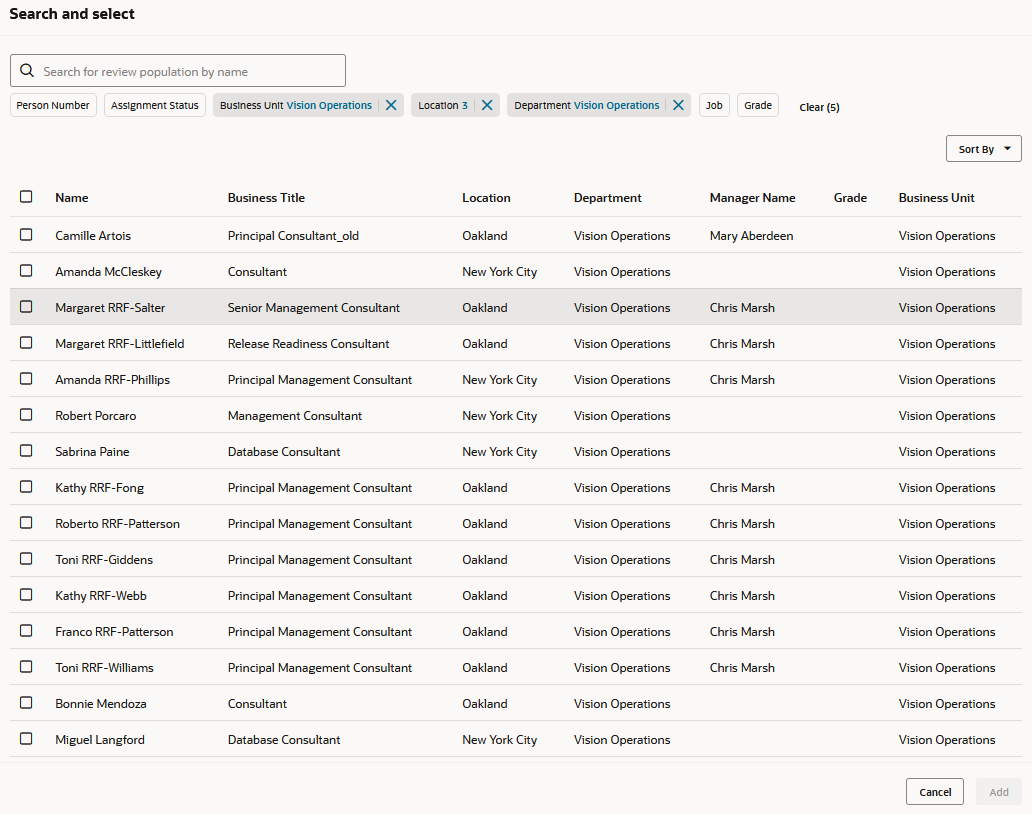The width and height of the screenshot is (1032, 814).
Task: Select the checkbox for Amanda RRF-Phillips
Action: [26, 379]
